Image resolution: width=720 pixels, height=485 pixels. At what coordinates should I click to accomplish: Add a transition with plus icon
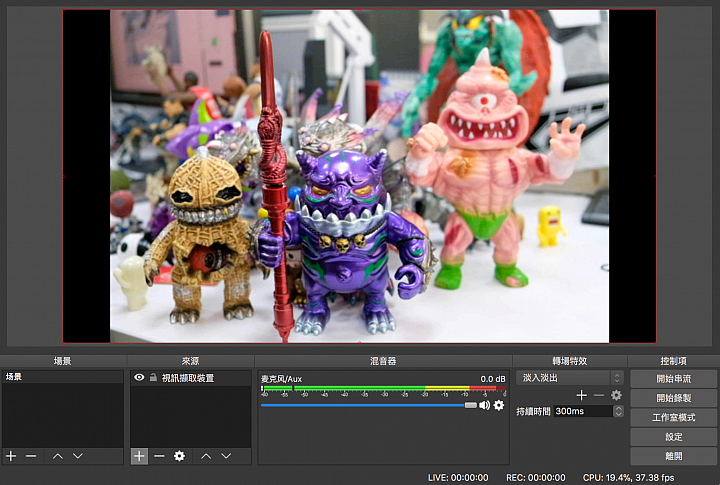coord(581,395)
